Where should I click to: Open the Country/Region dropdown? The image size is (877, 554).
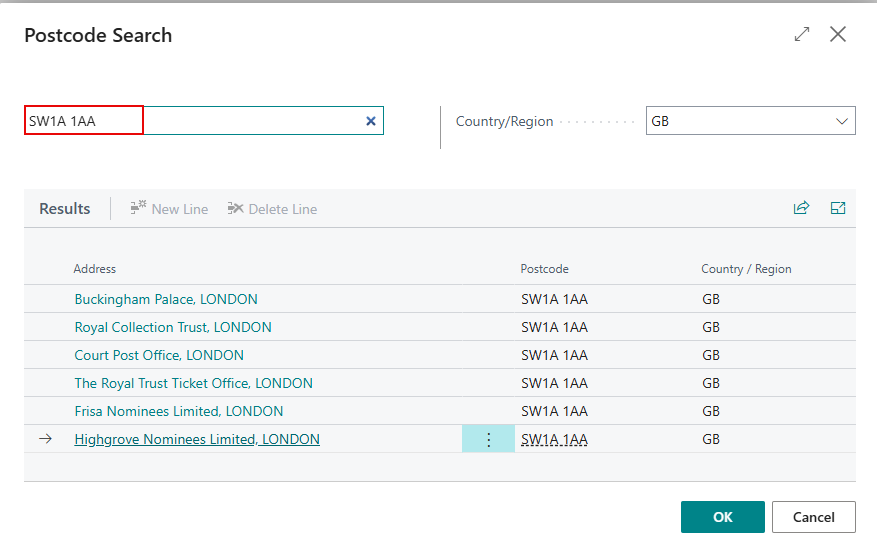click(841, 121)
